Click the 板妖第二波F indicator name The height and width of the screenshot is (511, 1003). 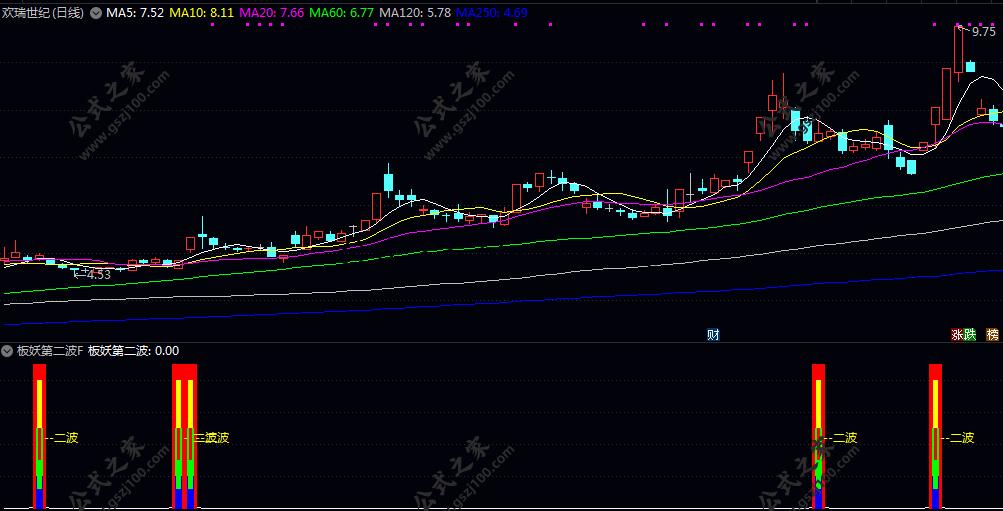click(50, 350)
